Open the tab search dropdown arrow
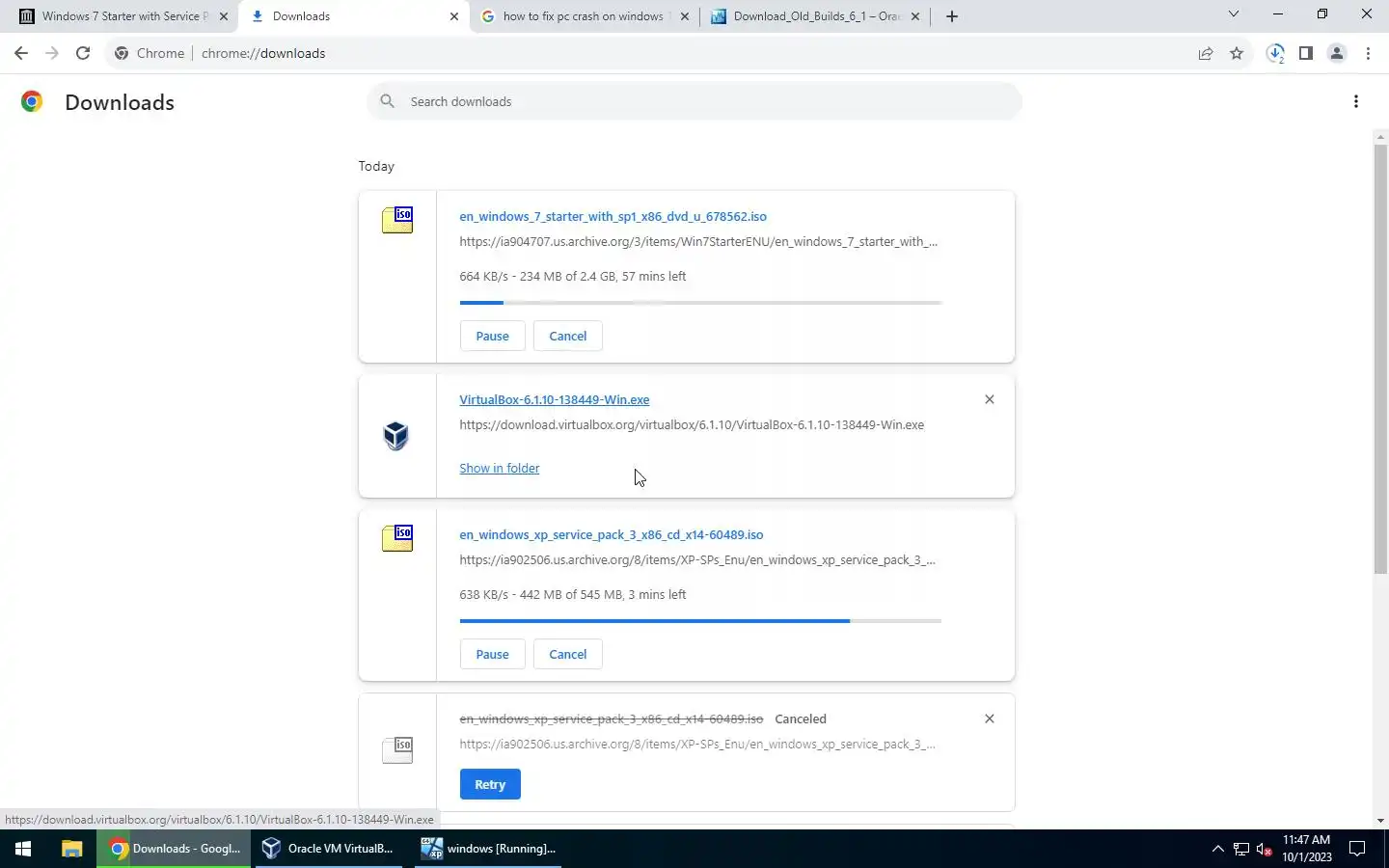Viewport: 1389px width, 868px height. (x=1233, y=14)
